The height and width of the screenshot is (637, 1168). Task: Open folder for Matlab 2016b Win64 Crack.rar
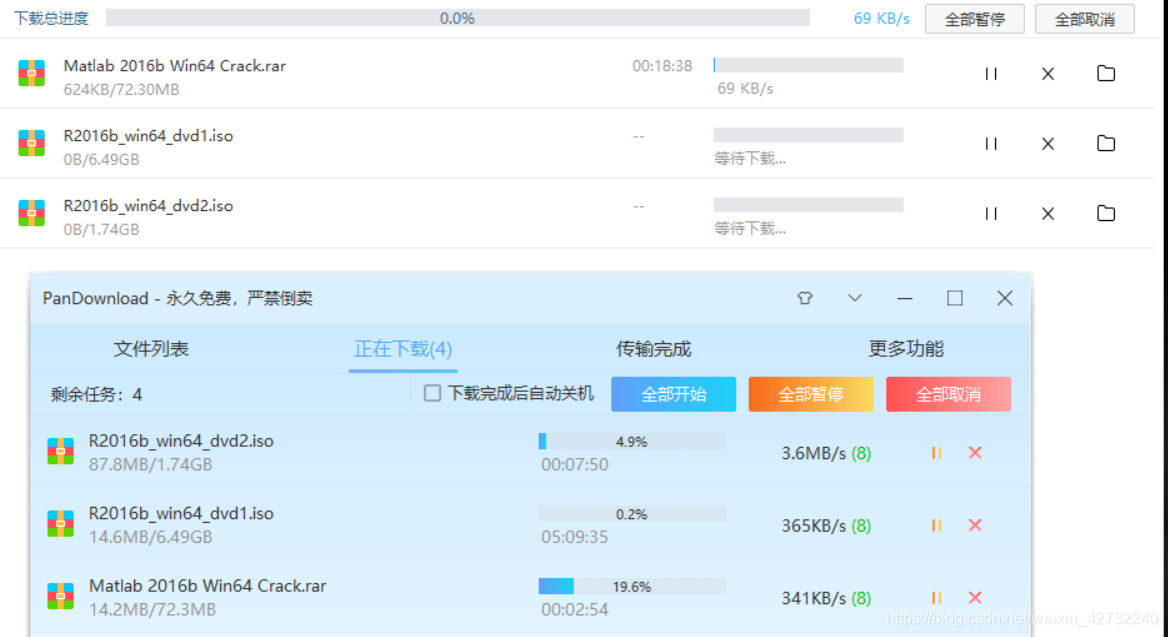(1106, 73)
